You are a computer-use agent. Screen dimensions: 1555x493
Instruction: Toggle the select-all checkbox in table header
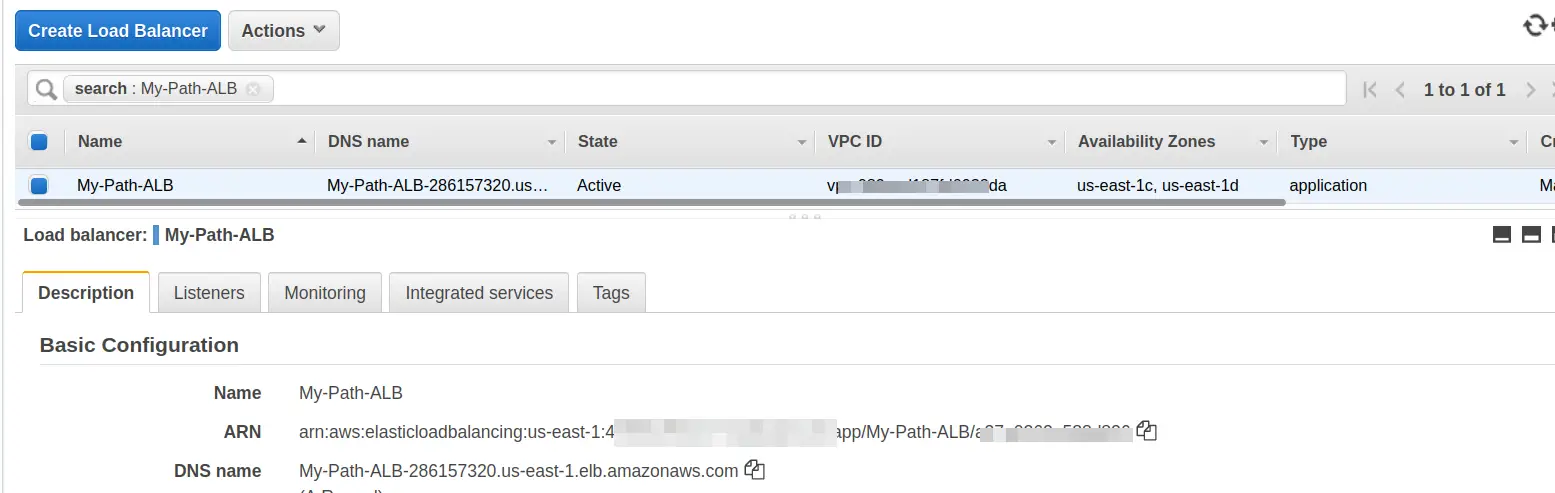[x=39, y=142]
